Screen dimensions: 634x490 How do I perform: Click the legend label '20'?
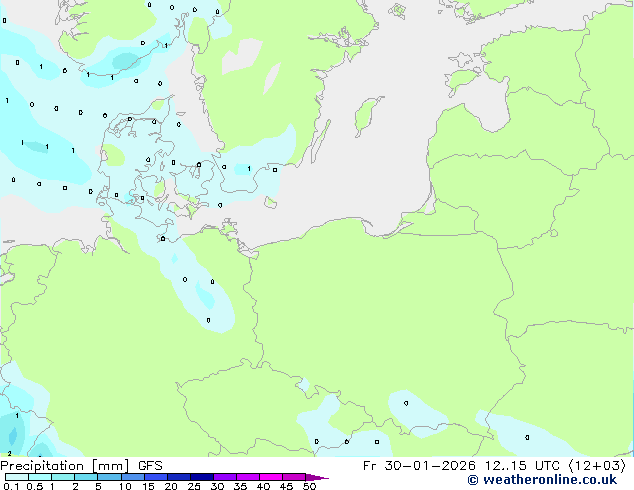[x=171, y=486]
